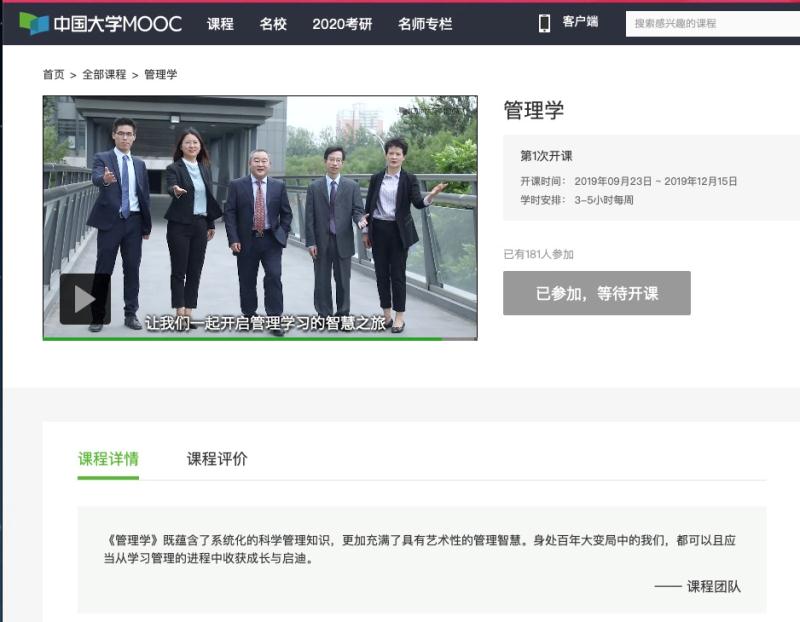
Task: Click the 课程团队 signature text
Action: 713,586
